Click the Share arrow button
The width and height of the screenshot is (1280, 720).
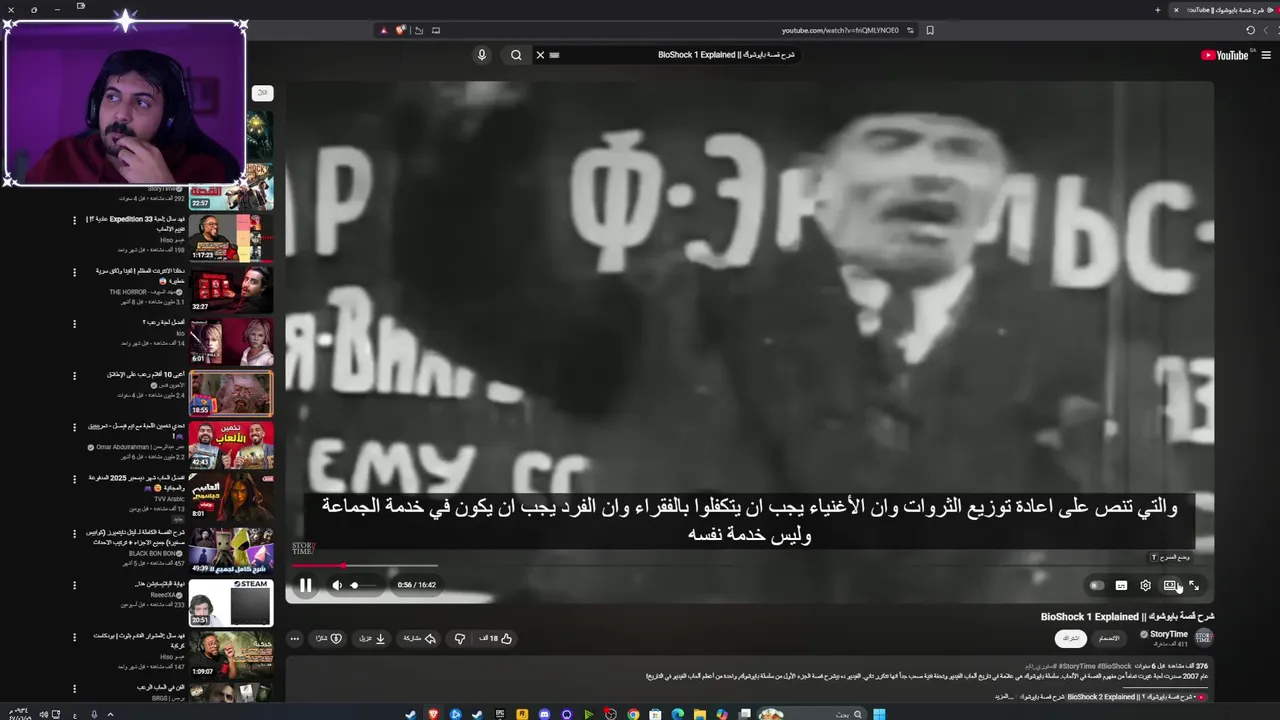(420, 638)
